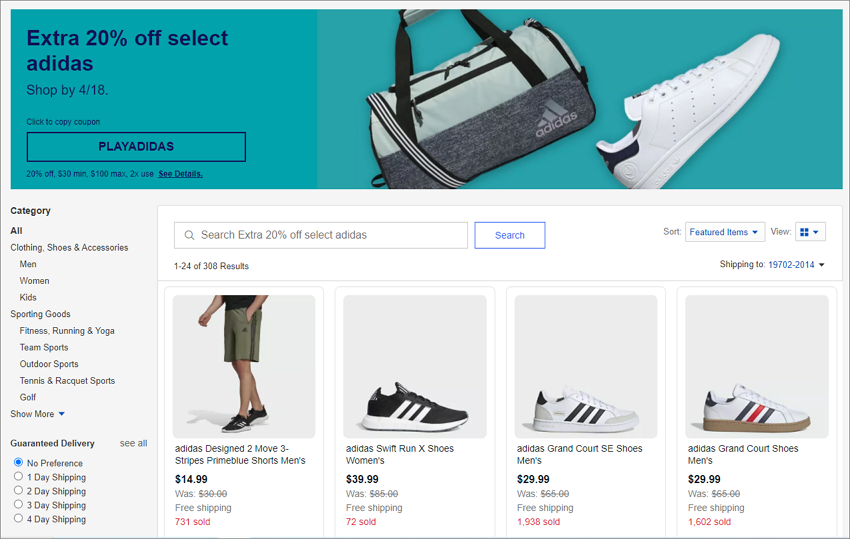Select the Grand Court SE shoe image
Image resolution: width=850 pixels, height=539 pixels.
click(x=586, y=366)
